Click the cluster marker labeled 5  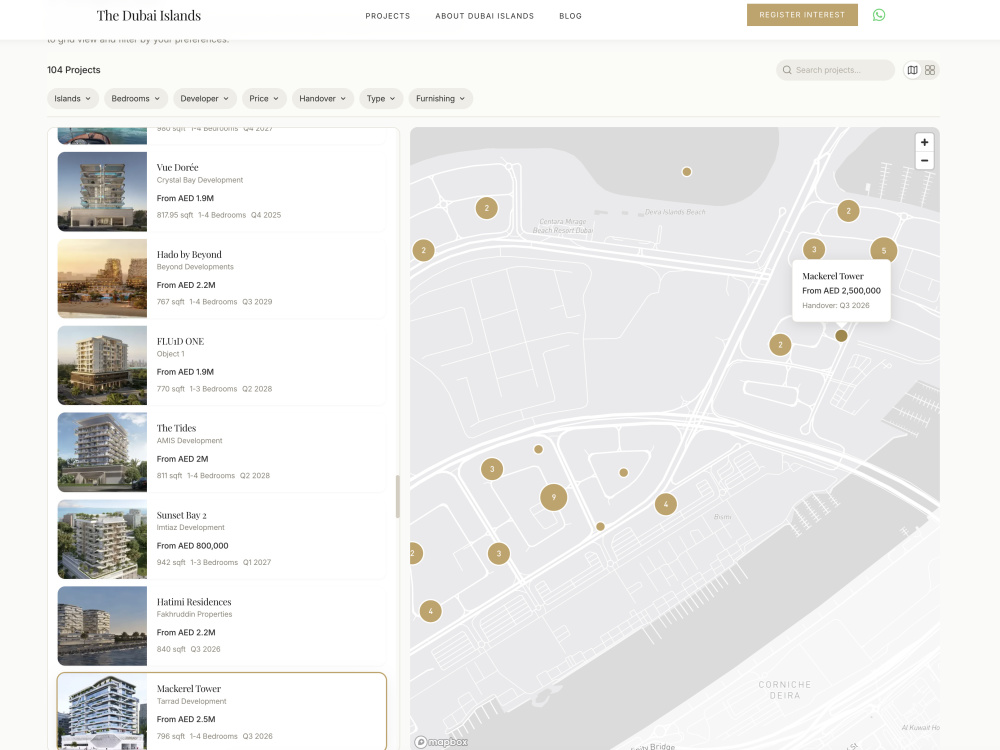883,251
